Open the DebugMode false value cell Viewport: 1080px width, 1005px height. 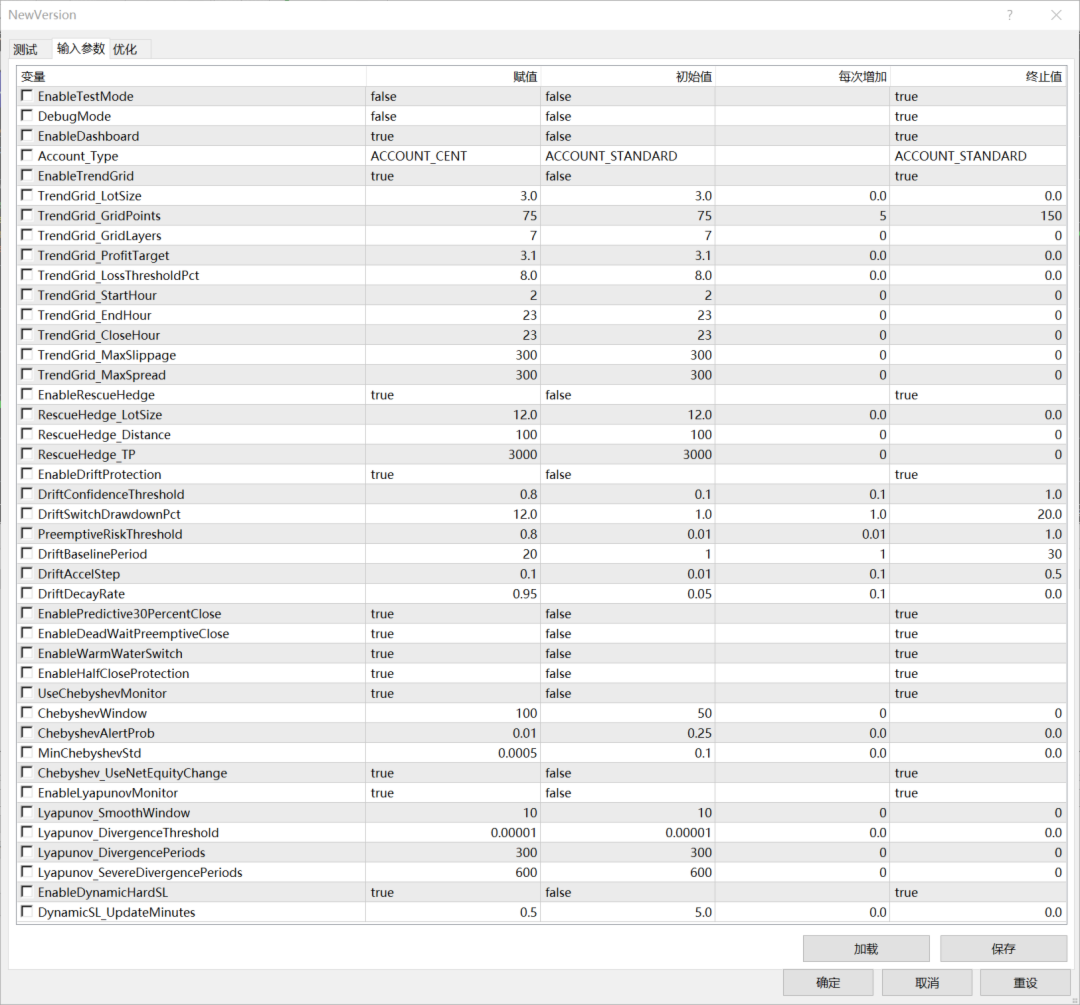(453, 116)
